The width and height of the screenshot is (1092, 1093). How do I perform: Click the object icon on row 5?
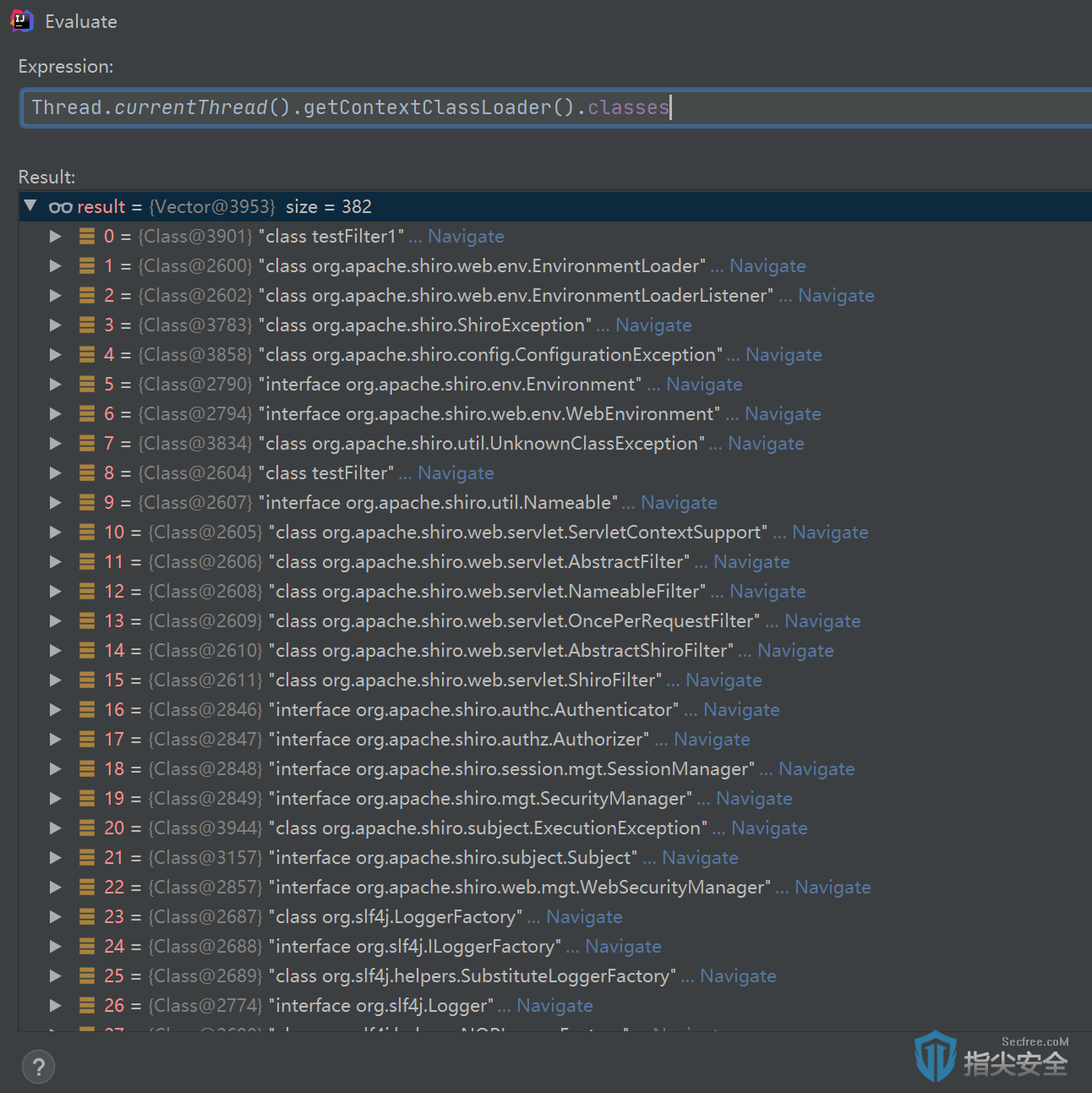(x=87, y=385)
